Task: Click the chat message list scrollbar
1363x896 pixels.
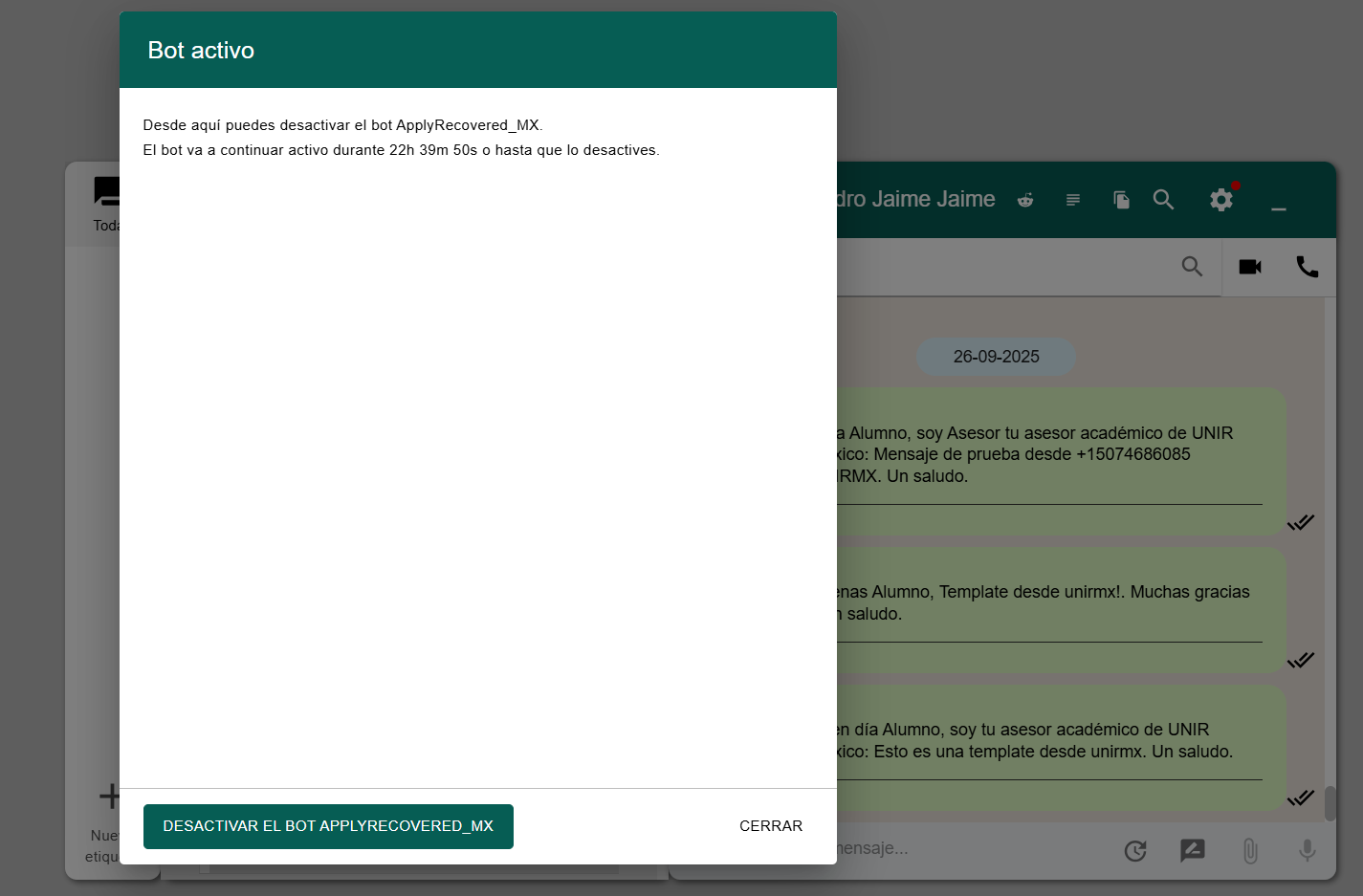Action: tap(1330, 802)
